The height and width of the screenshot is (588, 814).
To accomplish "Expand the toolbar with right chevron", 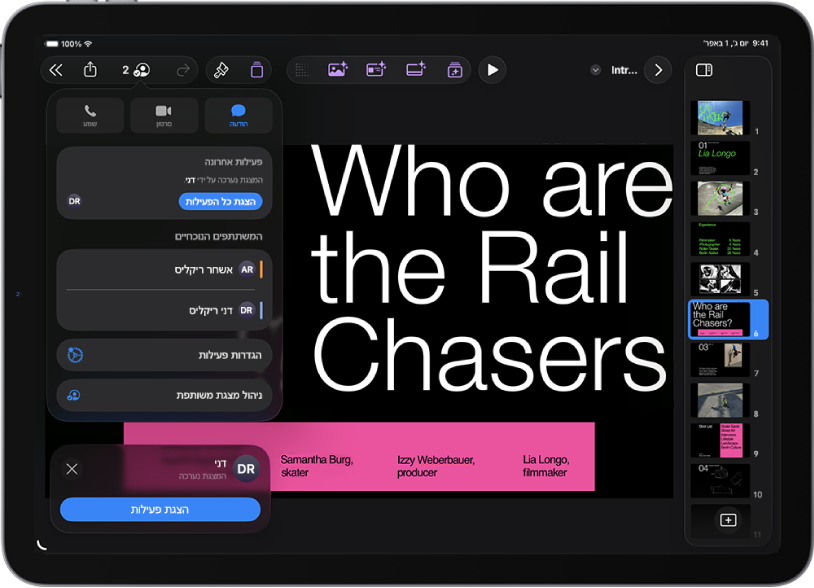I will click(x=658, y=70).
